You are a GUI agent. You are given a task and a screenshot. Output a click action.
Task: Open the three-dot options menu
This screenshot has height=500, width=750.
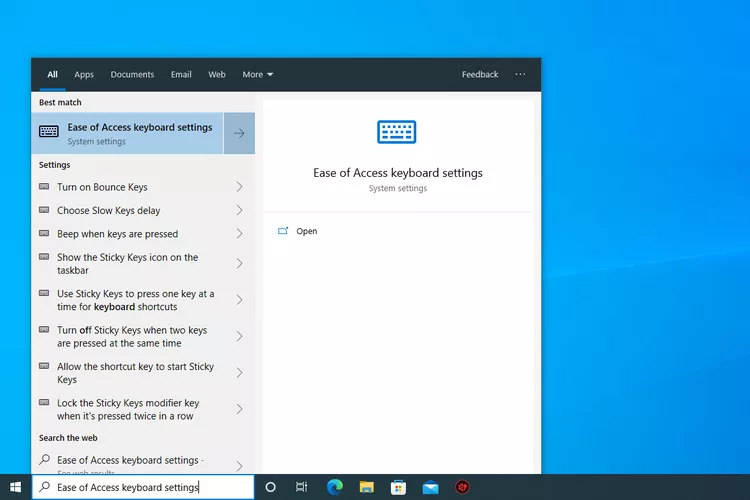pos(520,74)
